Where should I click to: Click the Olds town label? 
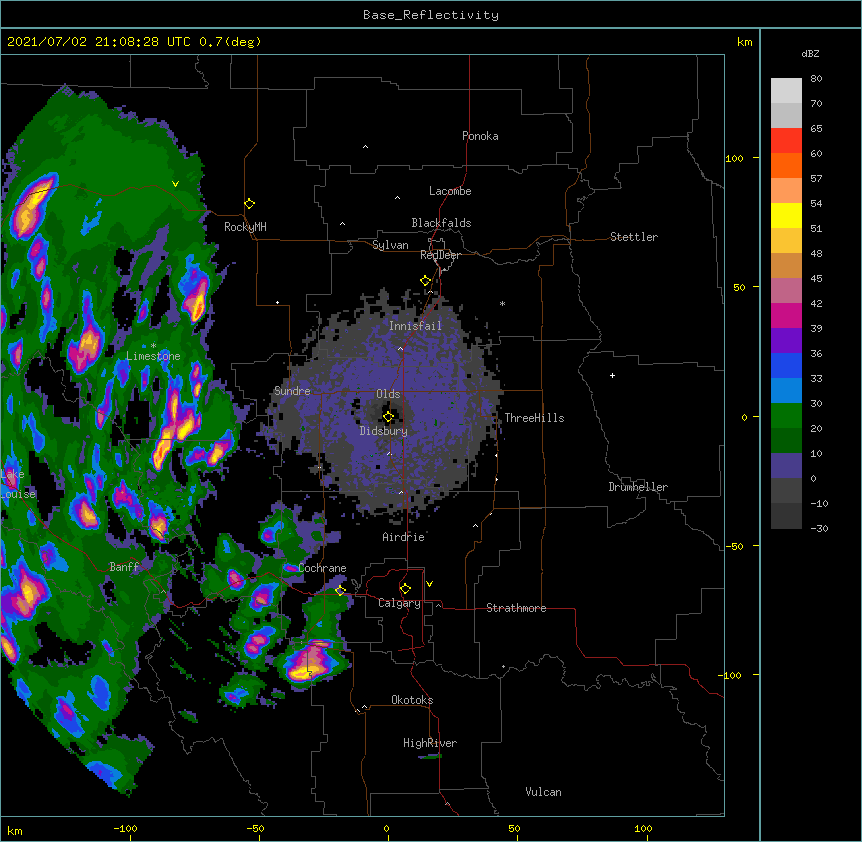click(x=388, y=394)
